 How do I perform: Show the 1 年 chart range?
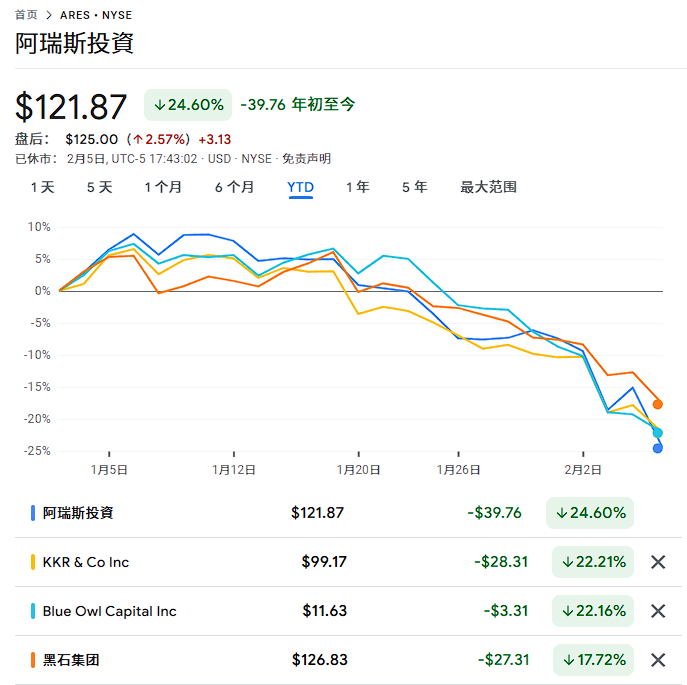click(357, 187)
